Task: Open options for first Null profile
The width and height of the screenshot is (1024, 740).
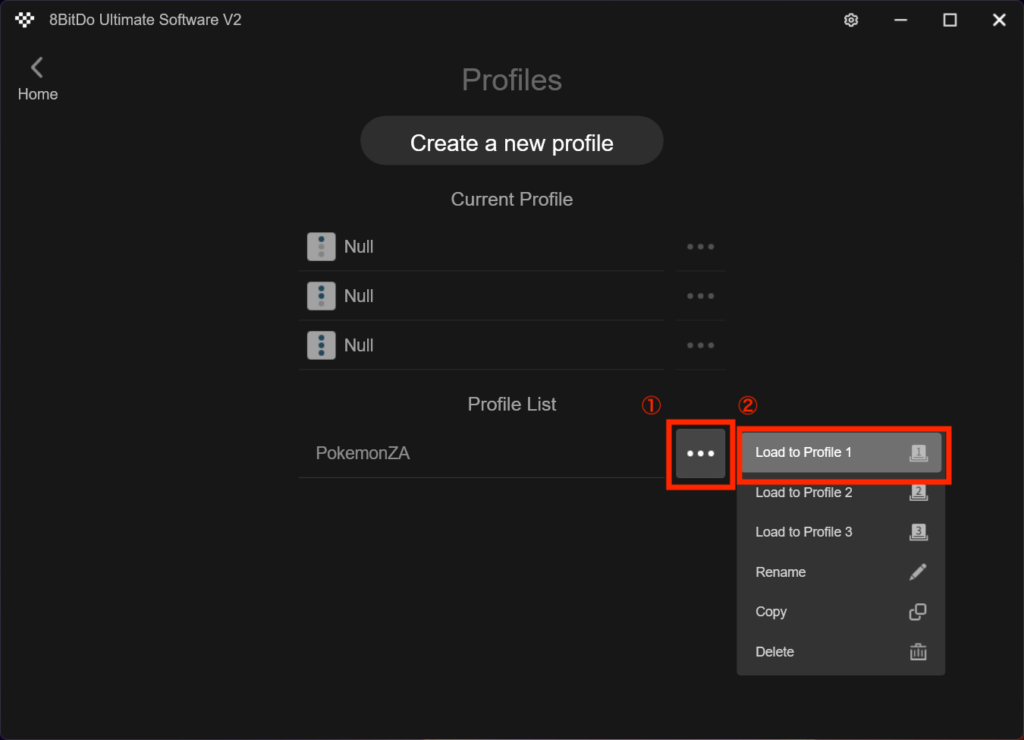Action: [x=700, y=247]
